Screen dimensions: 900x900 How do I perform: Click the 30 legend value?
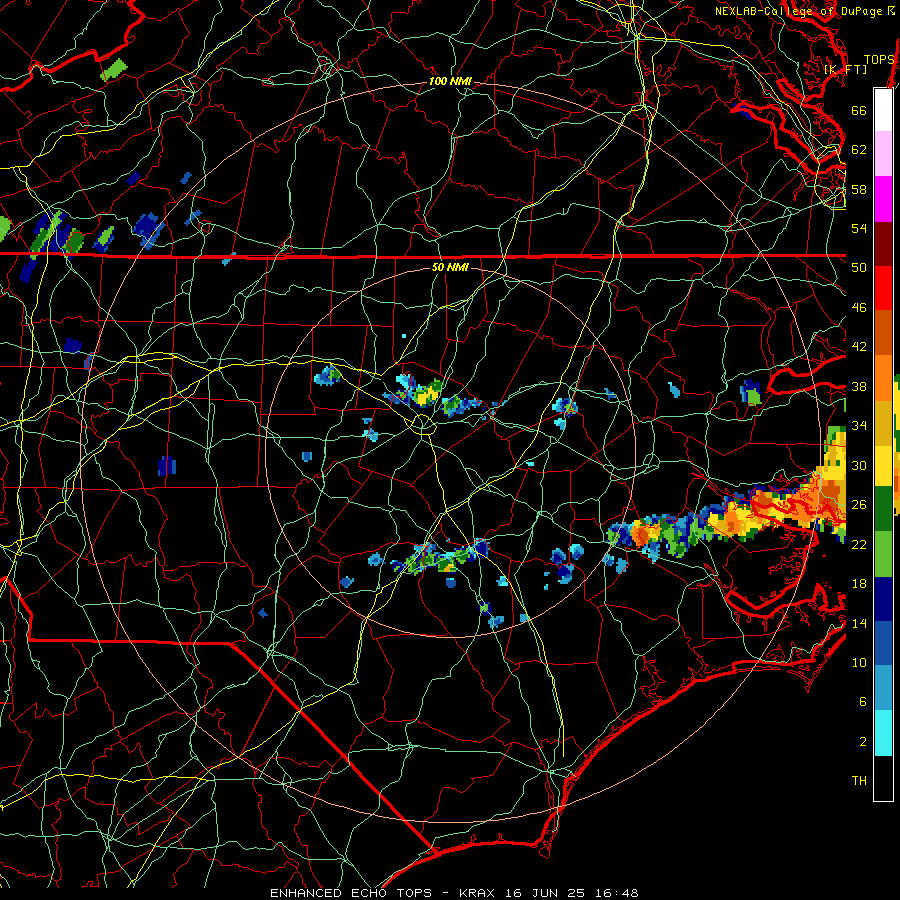[x=859, y=465]
